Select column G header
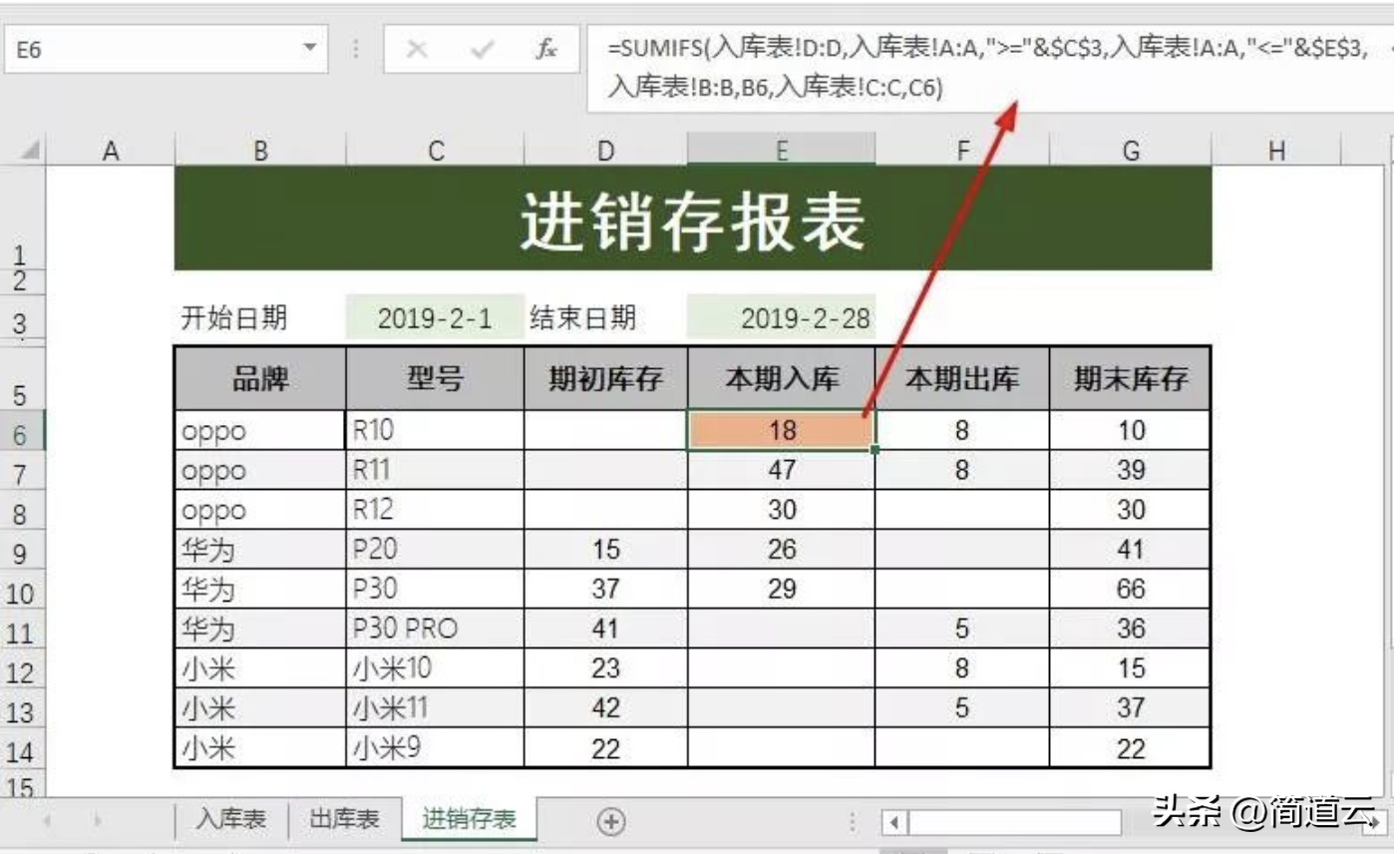The height and width of the screenshot is (854, 1400). [x=1130, y=150]
